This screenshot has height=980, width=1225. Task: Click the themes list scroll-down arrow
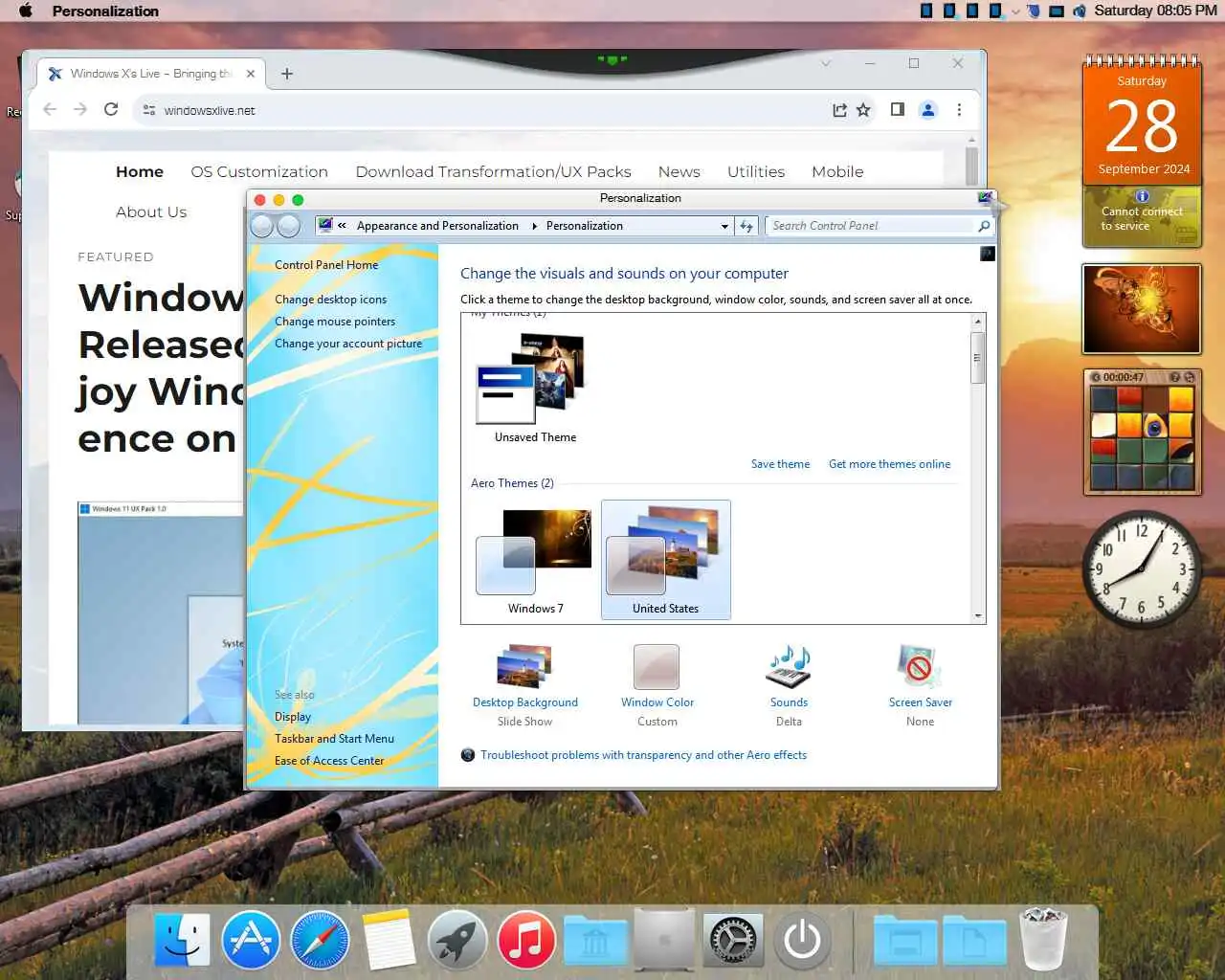pyautogui.click(x=977, y=616)
